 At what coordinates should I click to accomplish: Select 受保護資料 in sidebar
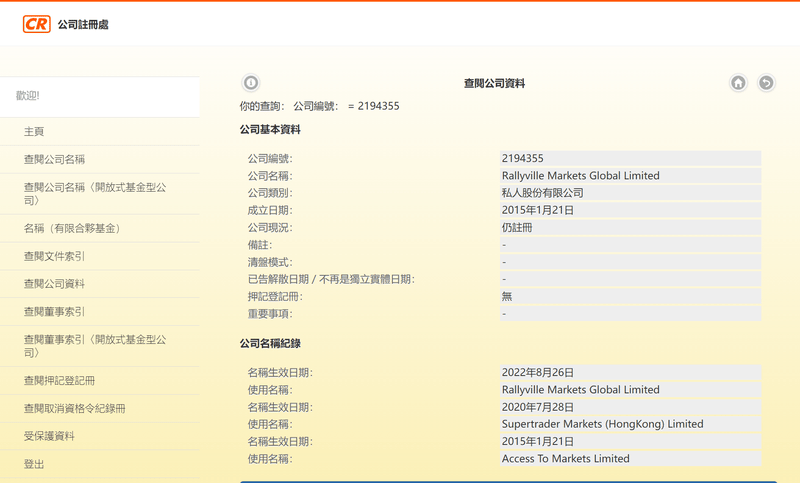click(49, 436)
